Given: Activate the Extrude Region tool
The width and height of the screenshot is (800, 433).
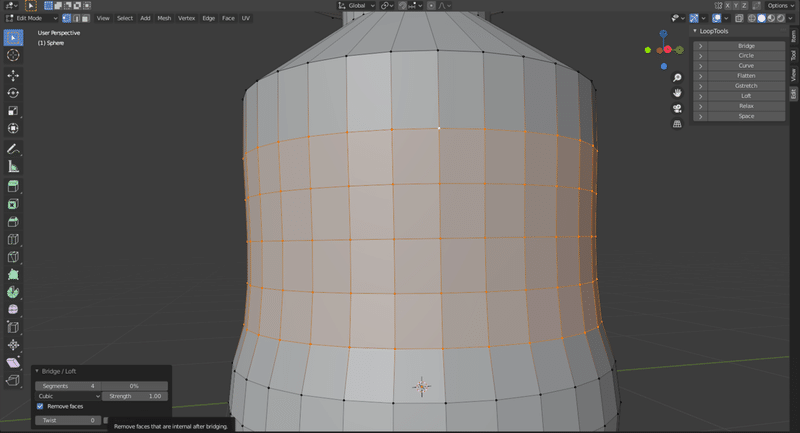Looking at the screenshot, I should tap(13, 186).
